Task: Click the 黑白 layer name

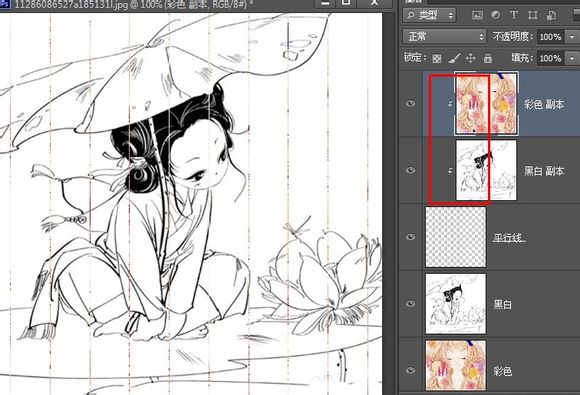Action: click(503, 304)
